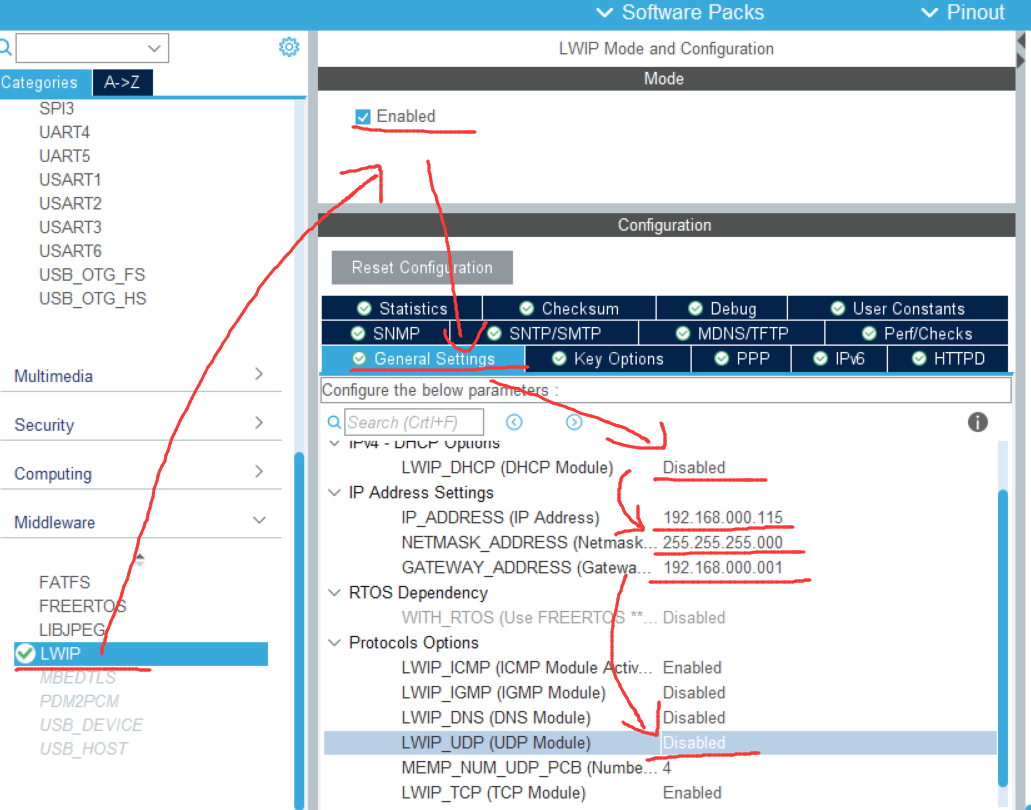Go to next search result arrow
The width and height of the screenshot is (1031, 810).
[x=574, y=422]
